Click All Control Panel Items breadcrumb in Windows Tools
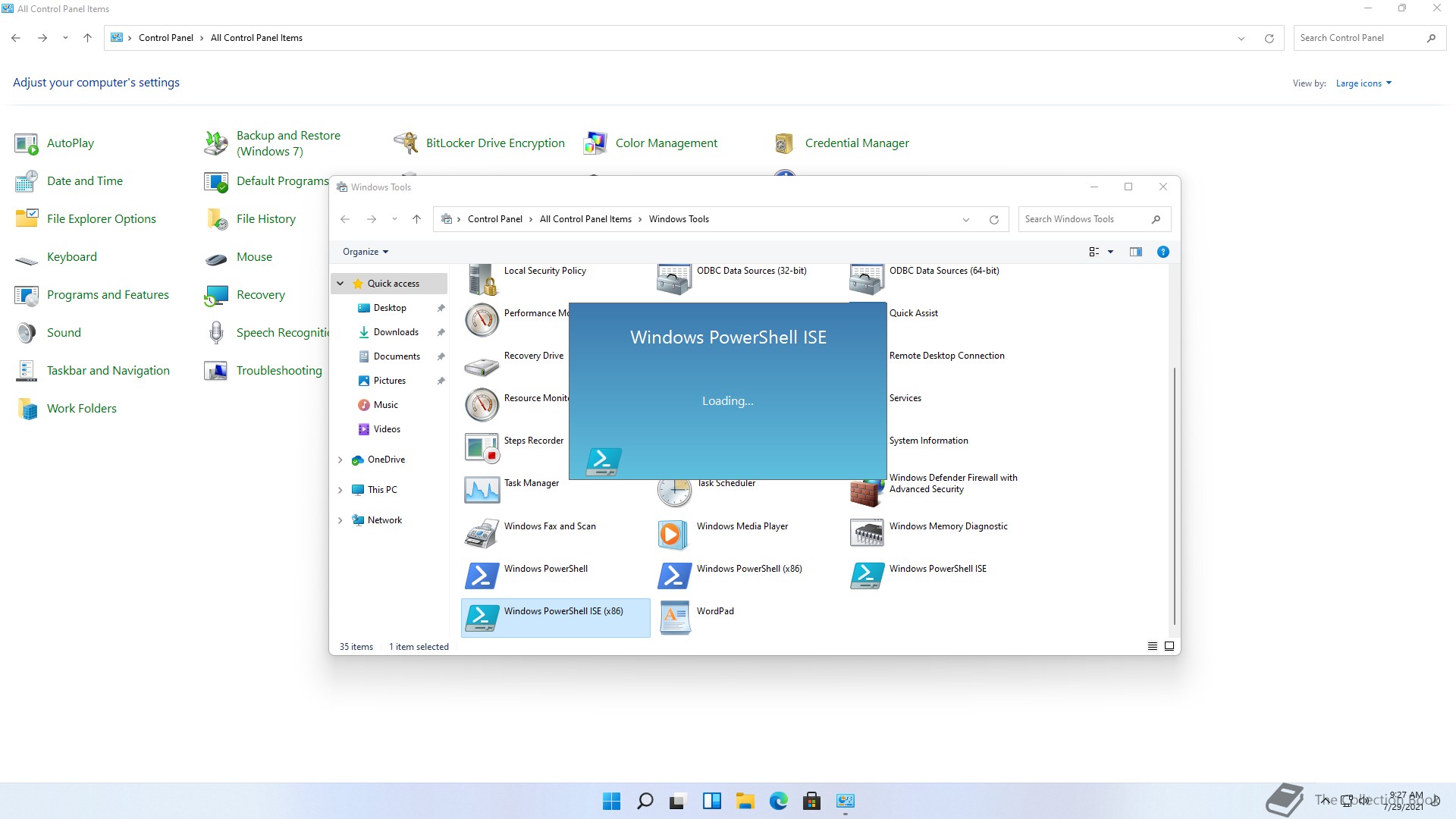 585,219
